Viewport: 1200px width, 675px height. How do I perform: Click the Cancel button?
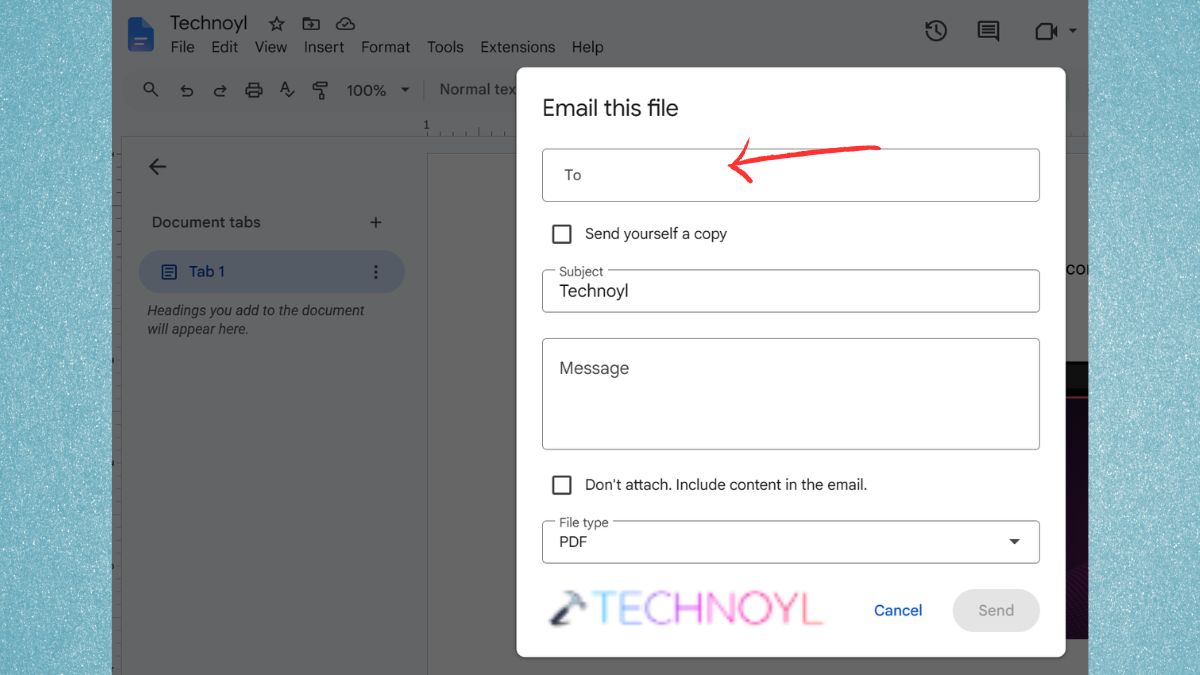click(898, 610)
